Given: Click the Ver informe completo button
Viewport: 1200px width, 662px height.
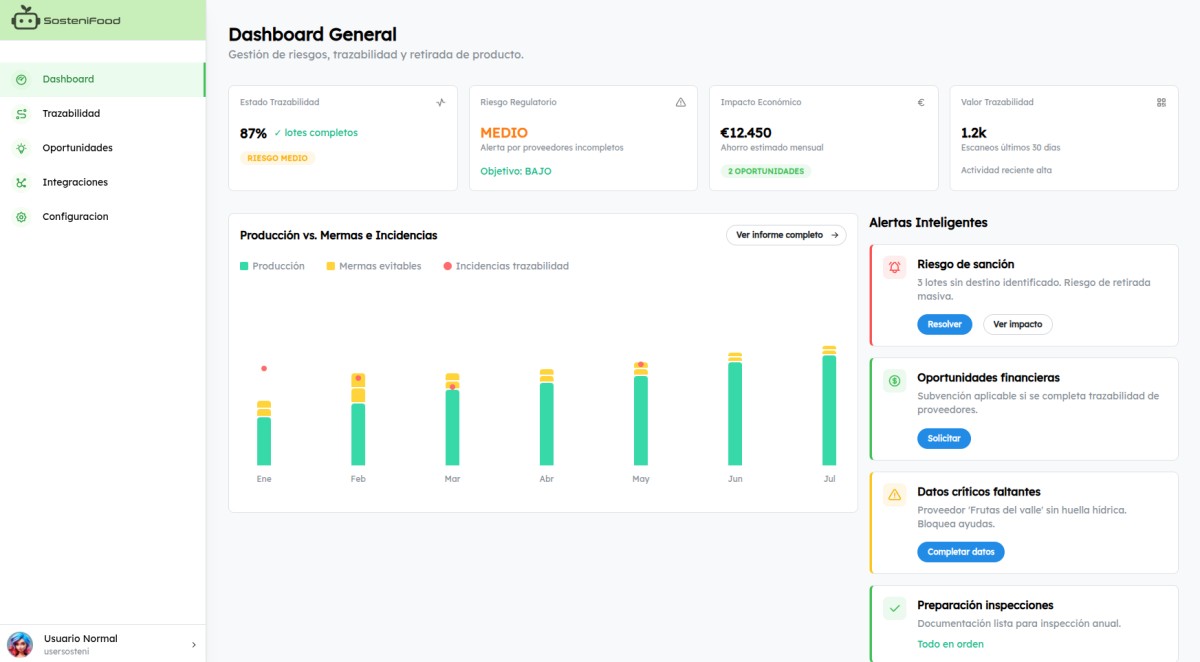Looking at the screenshot, I should pos(786,235).
